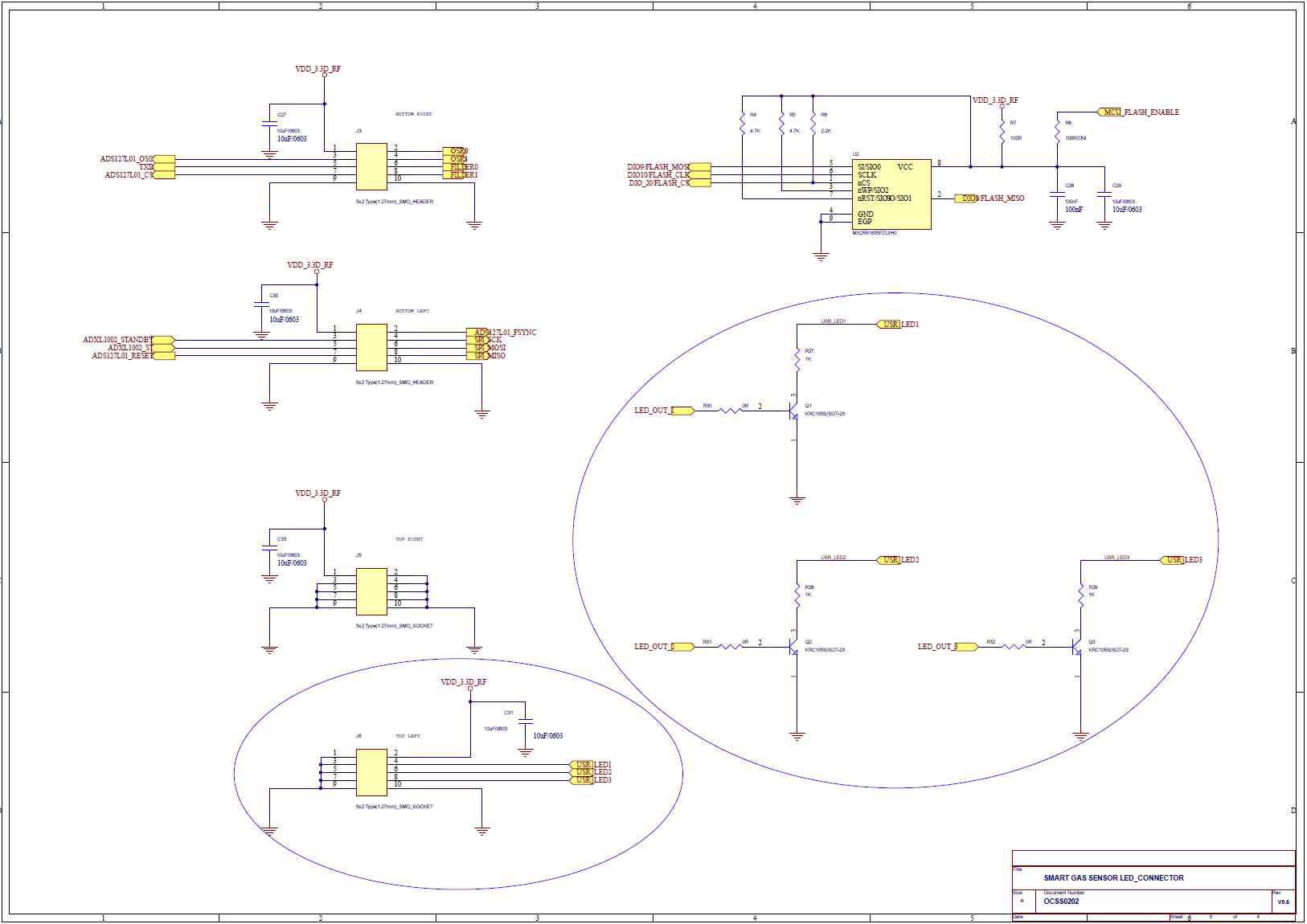Click the SPI_SCK port label
Image resolution: width=1307 pixels, height=924 pixels.
484,340
